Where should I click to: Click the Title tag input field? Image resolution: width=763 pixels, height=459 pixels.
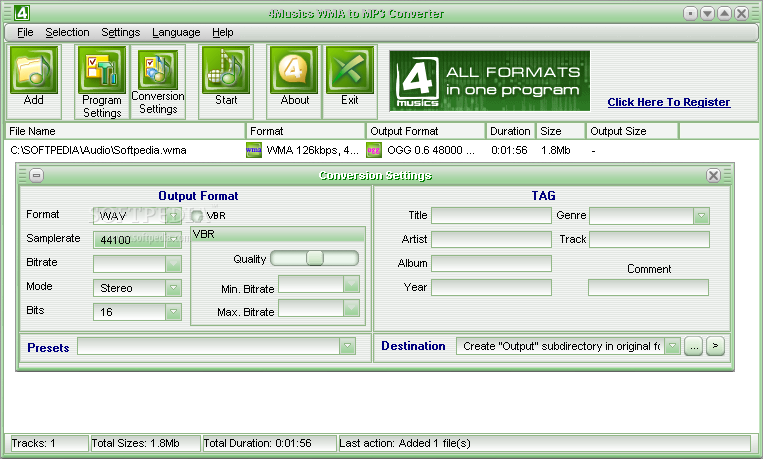point(491,216)
